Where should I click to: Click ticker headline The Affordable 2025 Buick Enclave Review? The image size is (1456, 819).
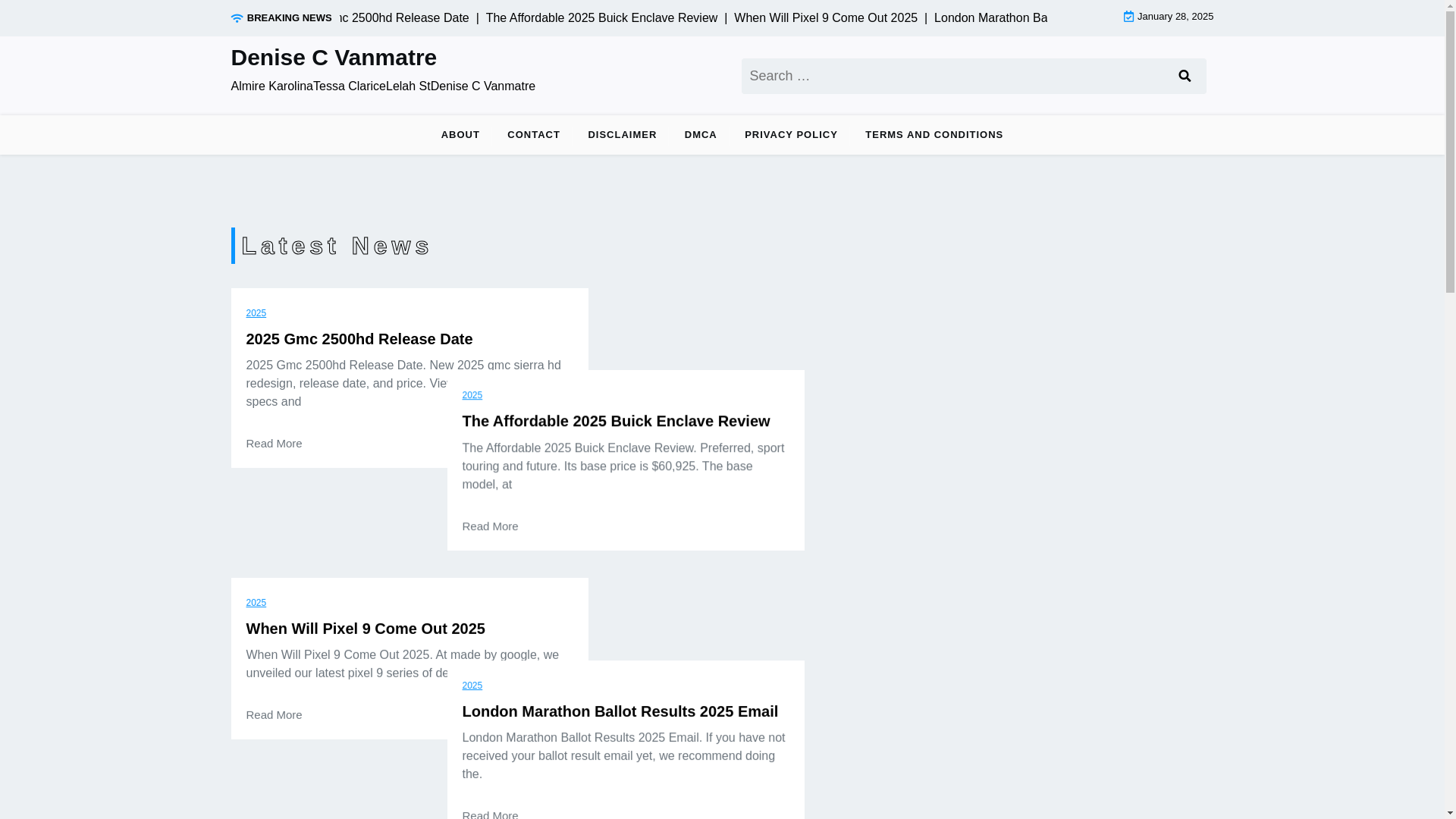pyautogui.click(x=601, y=18)
